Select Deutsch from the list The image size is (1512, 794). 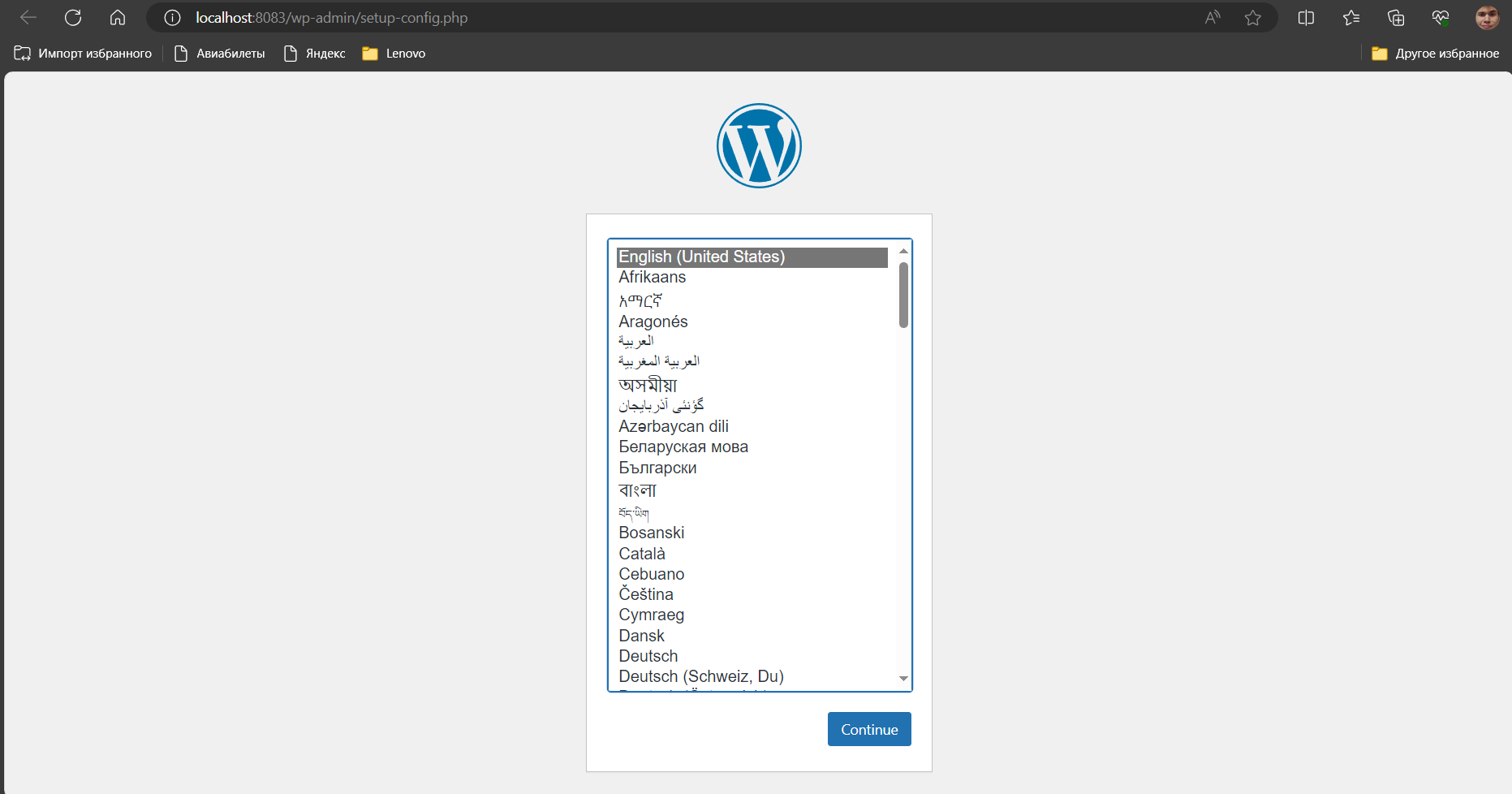[752, 656]
